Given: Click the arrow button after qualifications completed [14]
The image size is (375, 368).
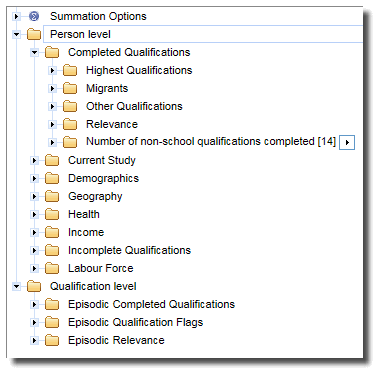Looking at the screenshot, I should click(x=347, y=143).
